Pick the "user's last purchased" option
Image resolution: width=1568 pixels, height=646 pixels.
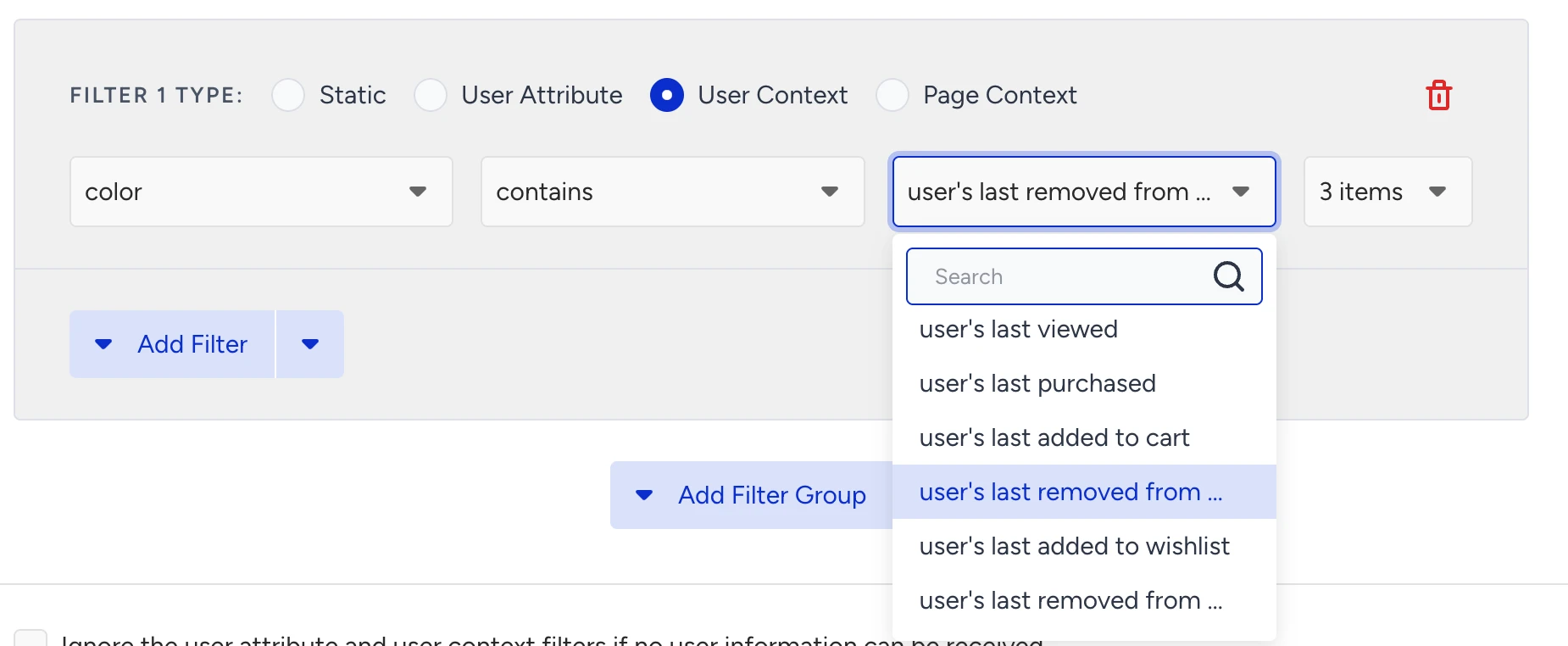[x=1084, y=383]
